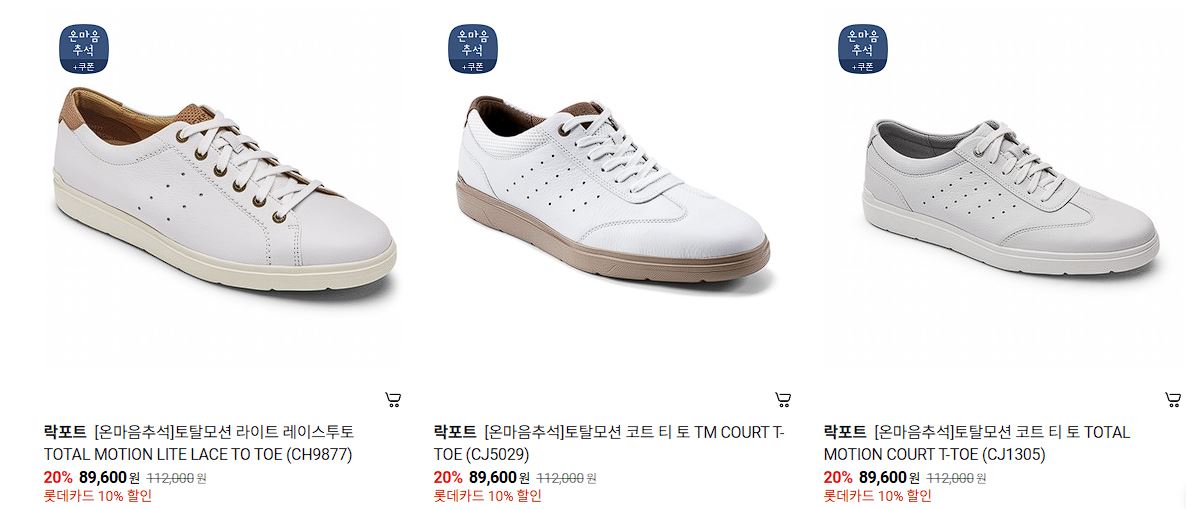Click 온마음 추석 badge on first product
The height and width of the screenshot is (509, 1186).
point(84,48)
